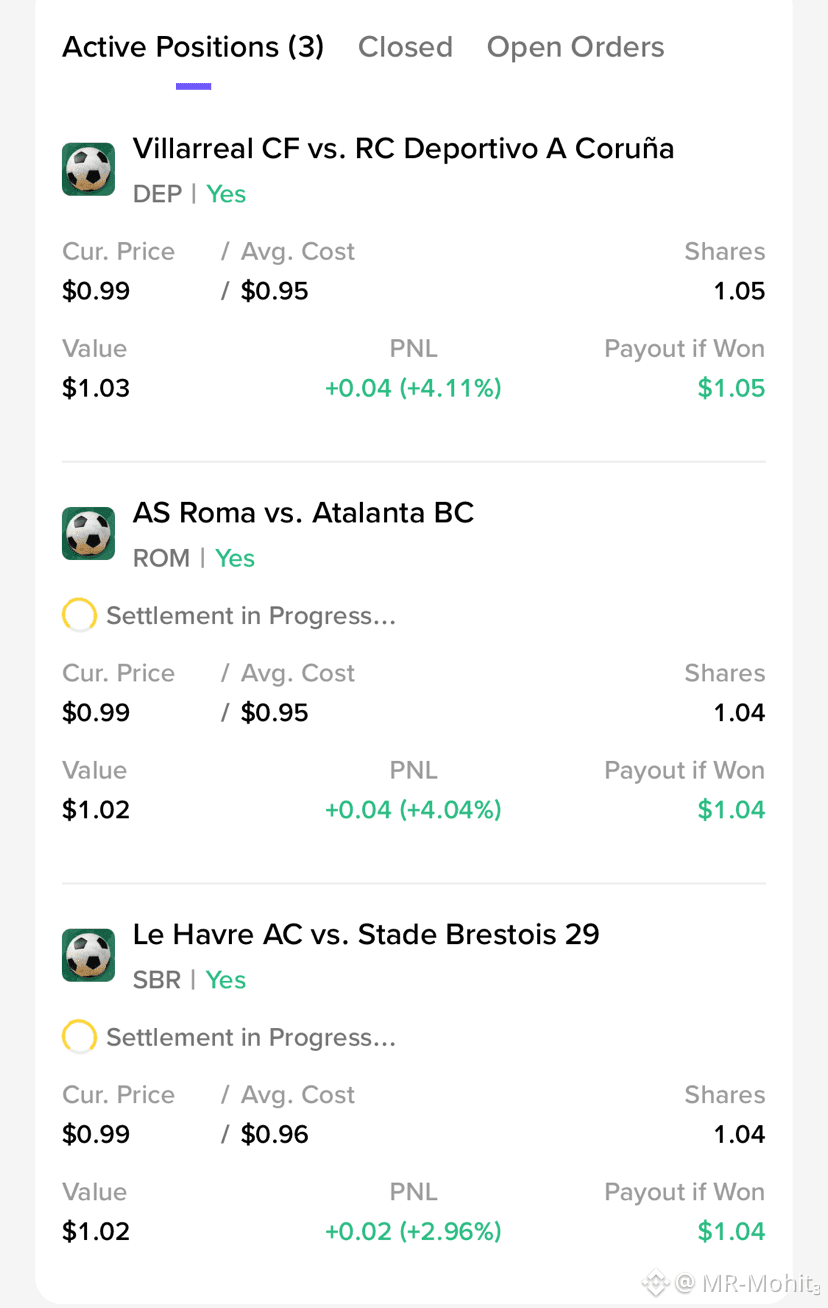
Task: Tap the soccer ball icon for Villarreal match
Action: [89, 169]
